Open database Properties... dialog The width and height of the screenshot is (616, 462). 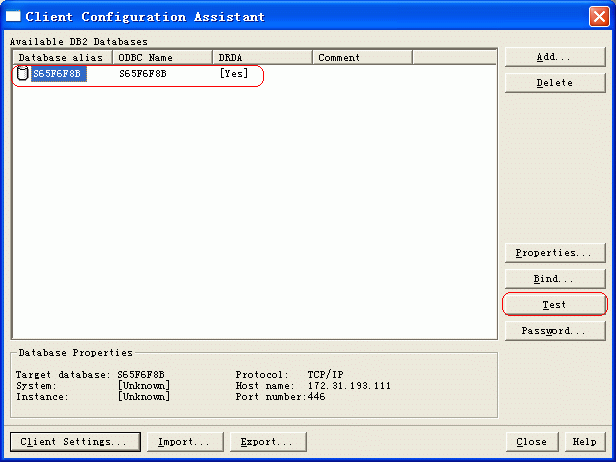point(554,253)
